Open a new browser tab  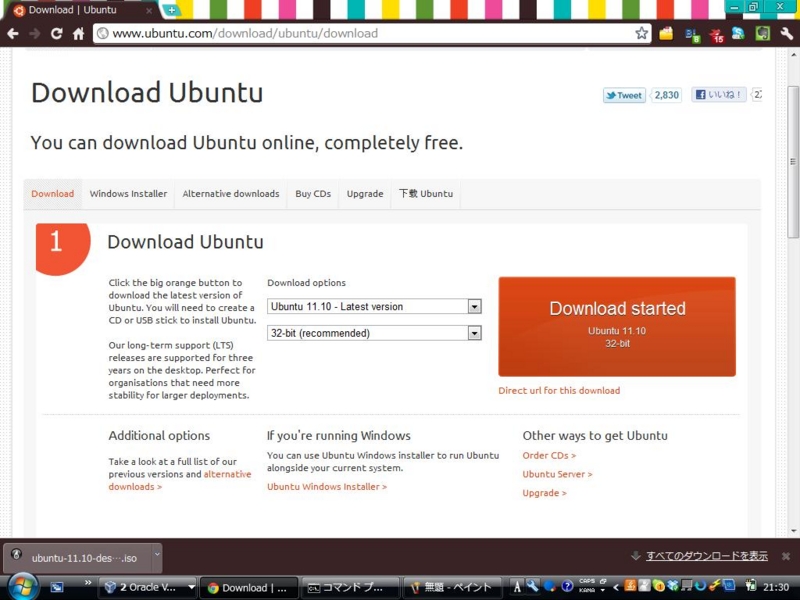pos(171,10)
